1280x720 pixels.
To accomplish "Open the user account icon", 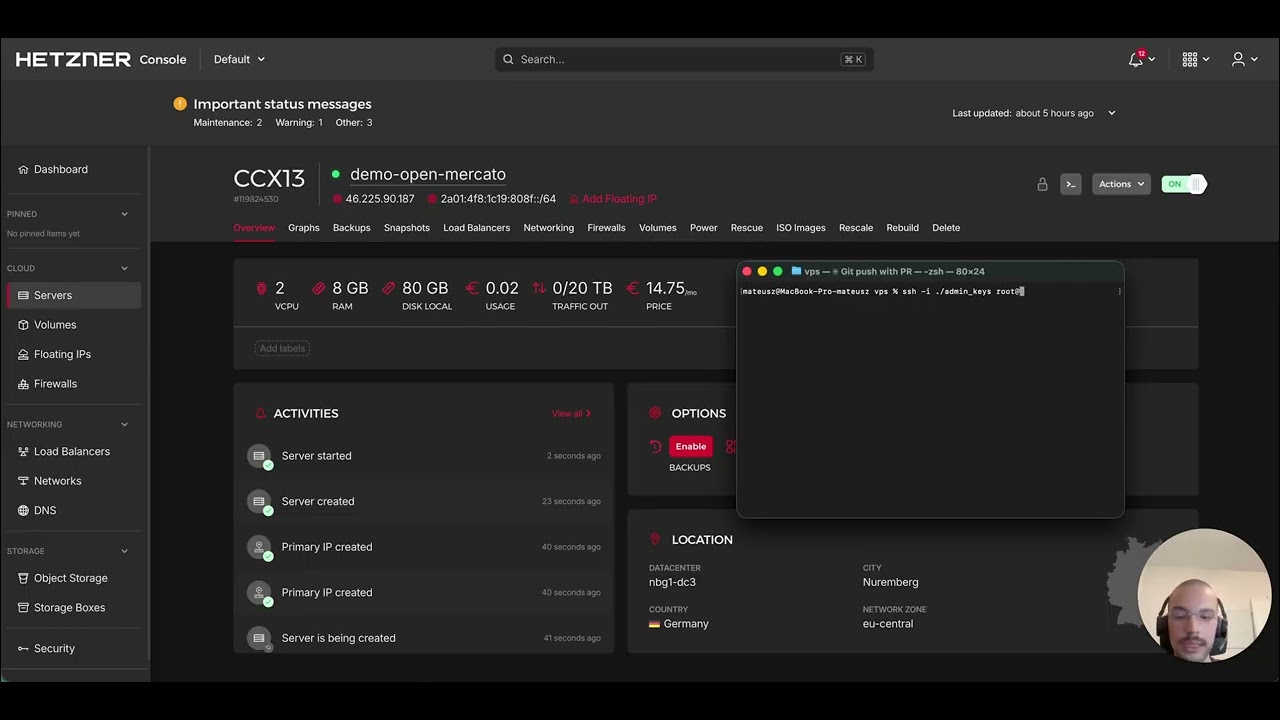I will pyautogui.click(x=1239, y=60).
